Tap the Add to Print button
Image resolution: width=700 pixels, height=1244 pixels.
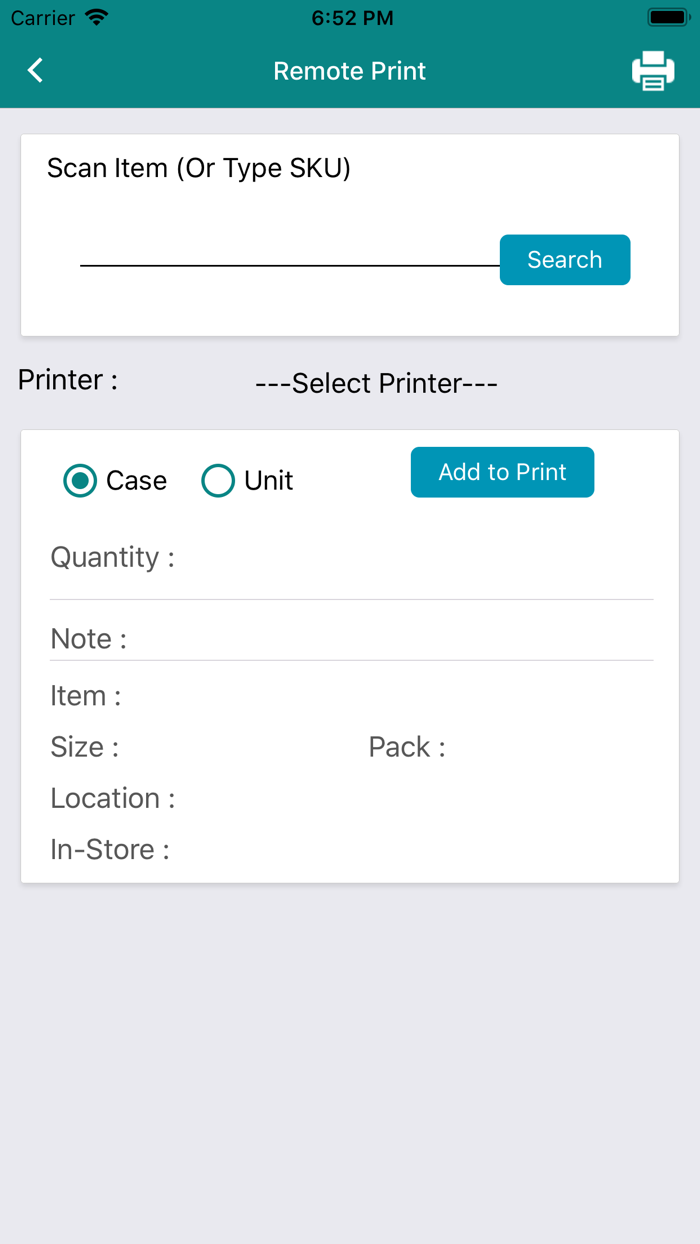click(502, 472)
